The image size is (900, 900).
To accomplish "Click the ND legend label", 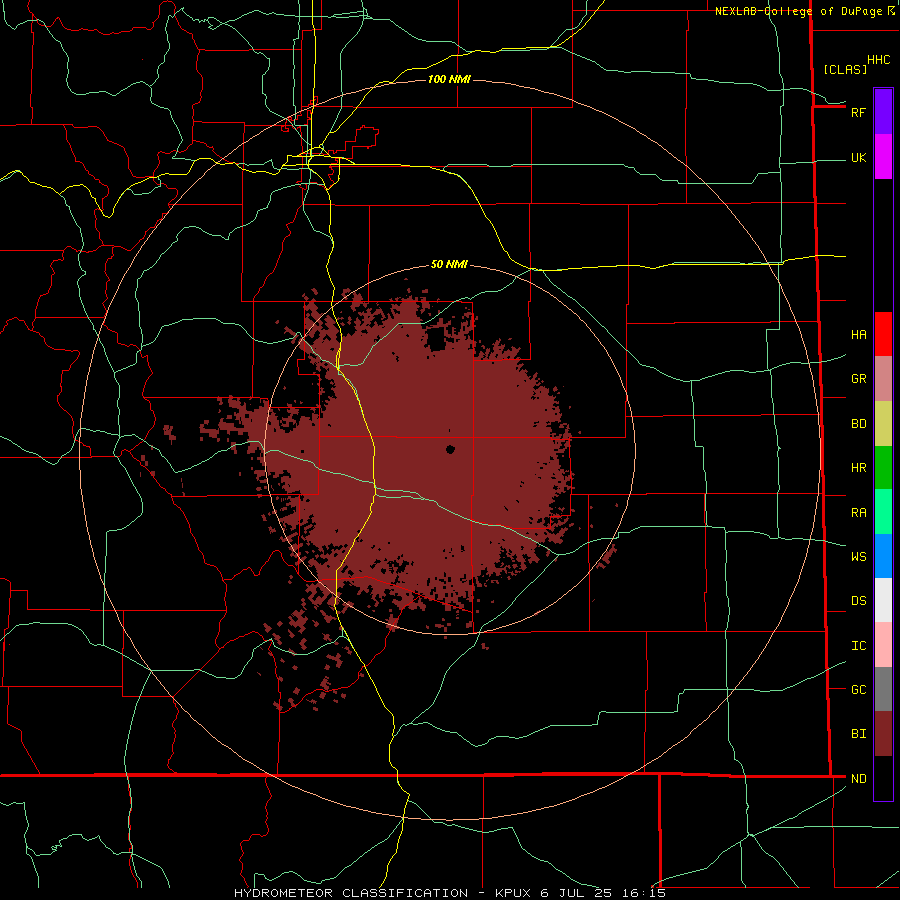I will click(x=859, y=779).
